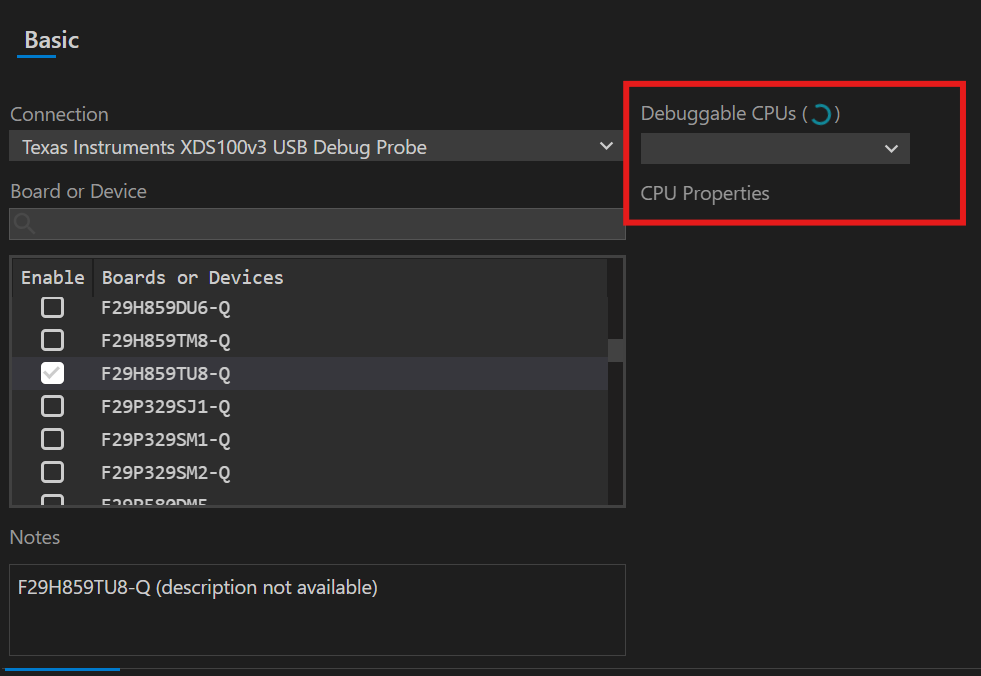Image resolution: width=981 pixels, height=676 pixels.
Task: Enable the F29H859DU6-Q checkbox
Action: pos(53,307)
